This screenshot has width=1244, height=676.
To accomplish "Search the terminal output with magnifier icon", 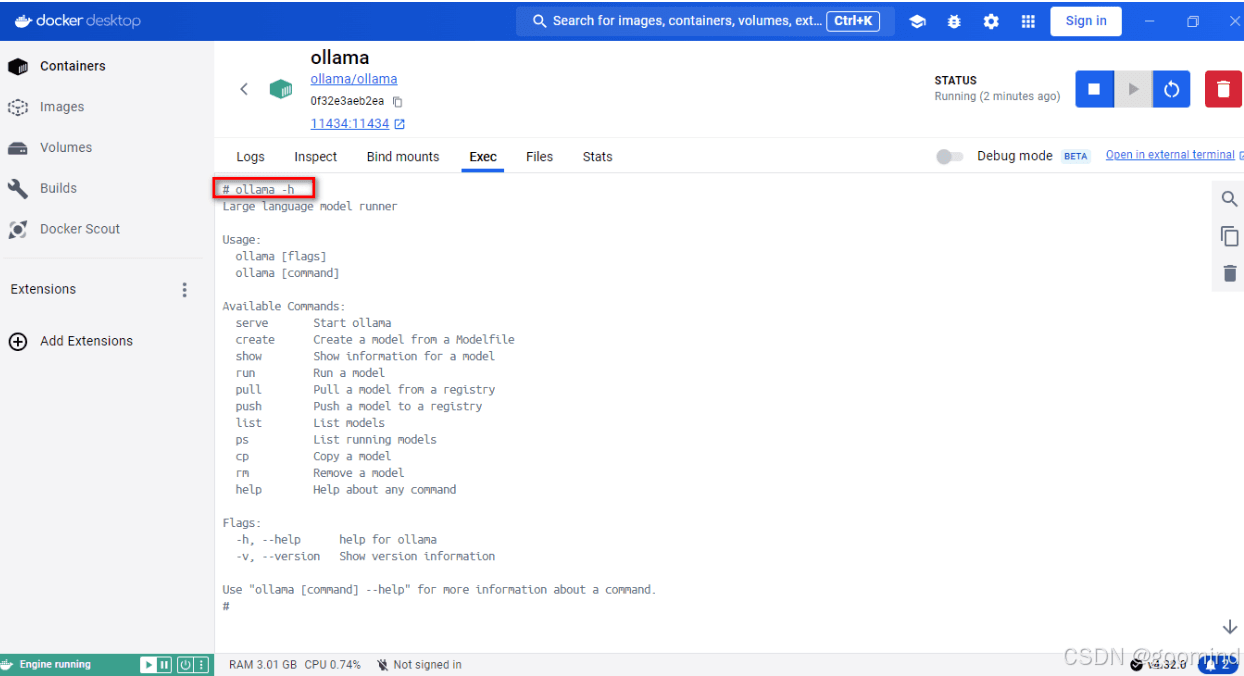I will pos(1229,199).
